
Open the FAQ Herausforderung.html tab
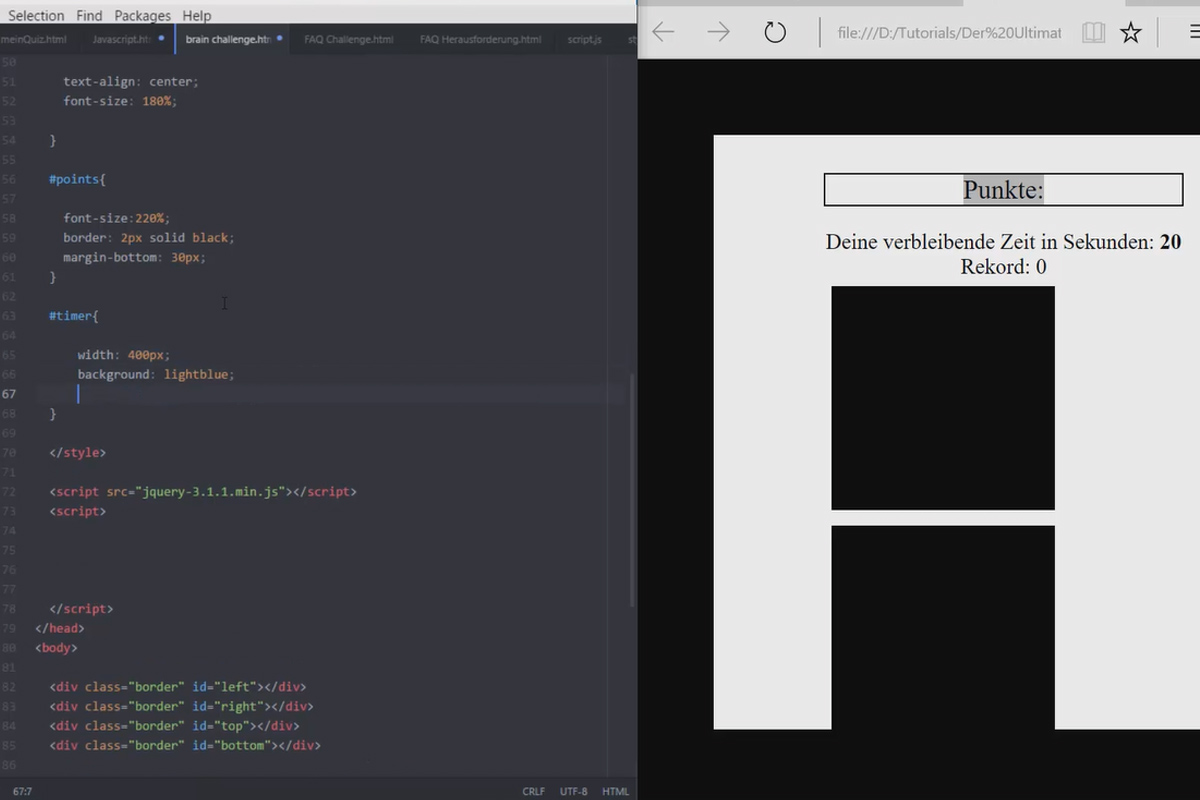(x=481, y=39)
